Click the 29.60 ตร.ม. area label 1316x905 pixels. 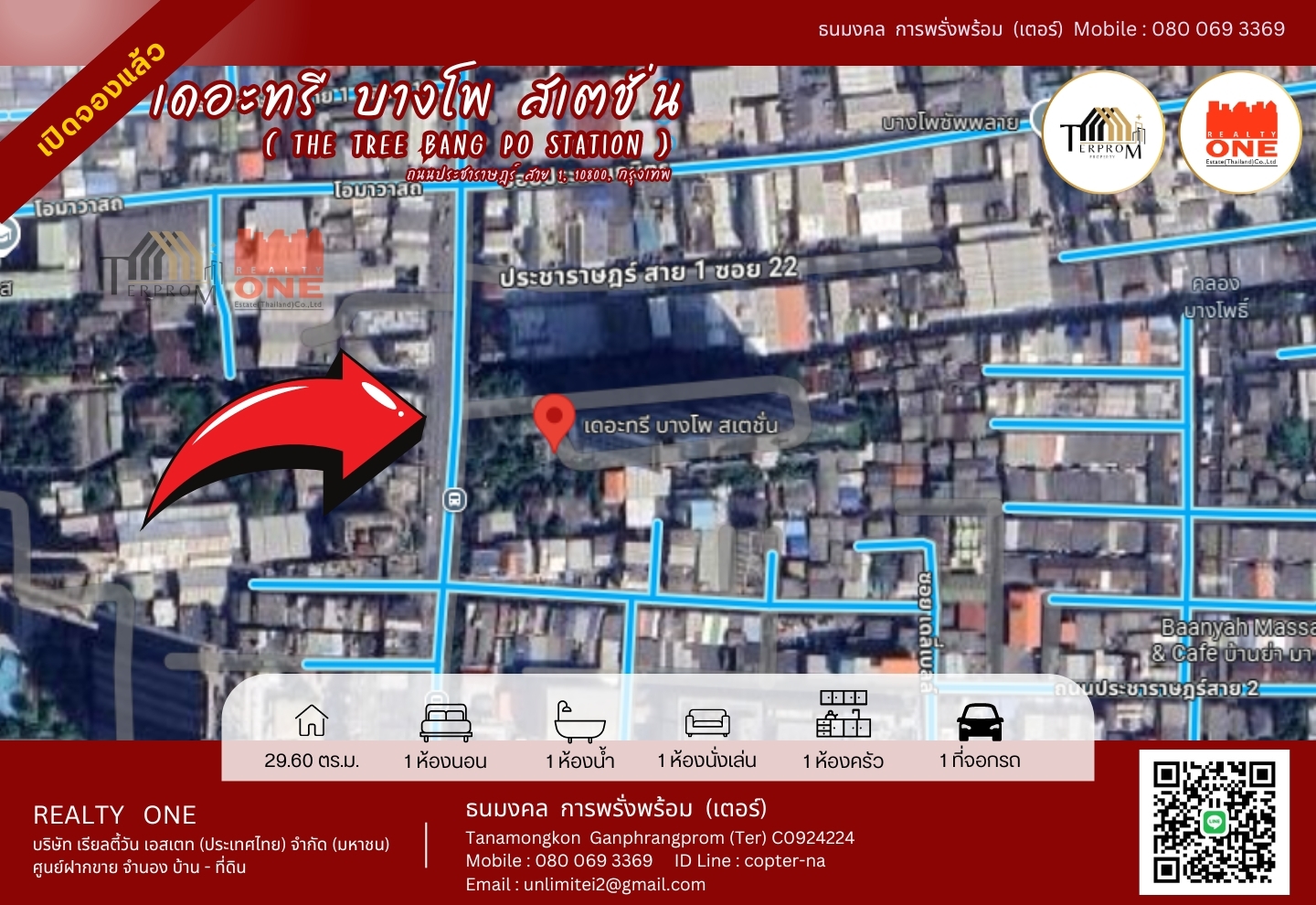pyautogui.click(x=312, y=761)
